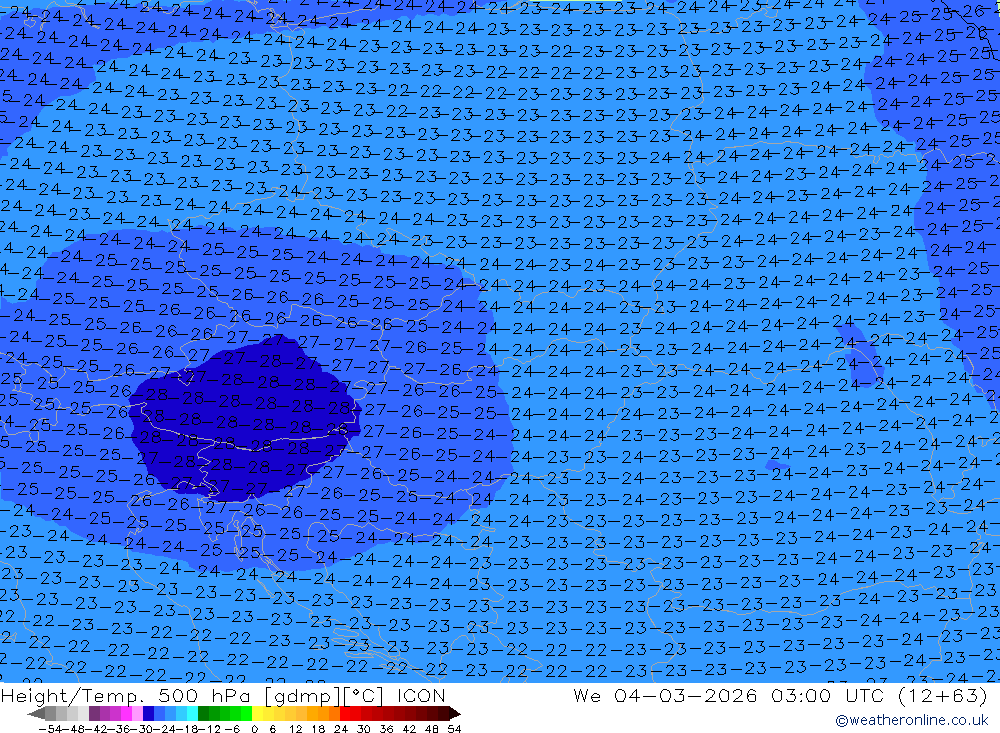The height and width of the screenshot is (733, 1000).
Task: Click the dark brown right arrow of the color scale
Action: (455, 713)
